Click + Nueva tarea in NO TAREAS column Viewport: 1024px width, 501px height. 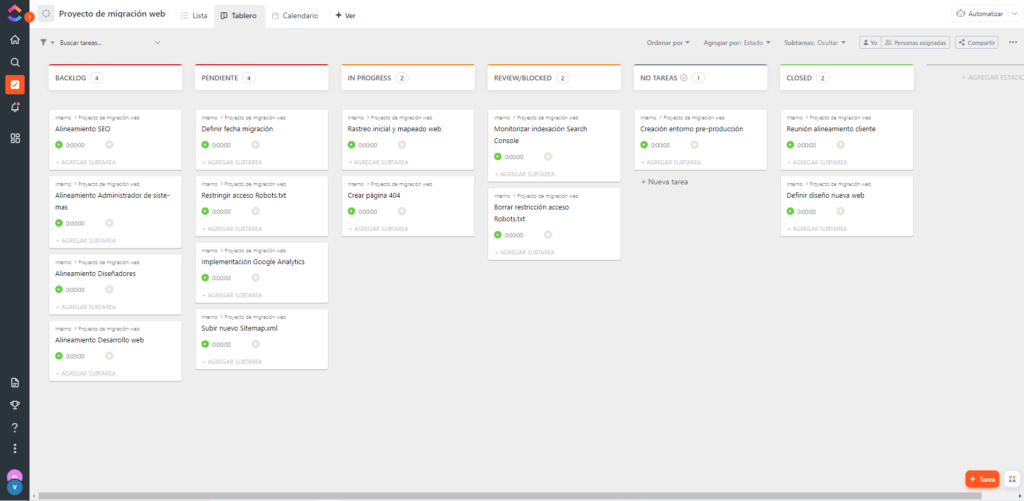click(664, 182)
